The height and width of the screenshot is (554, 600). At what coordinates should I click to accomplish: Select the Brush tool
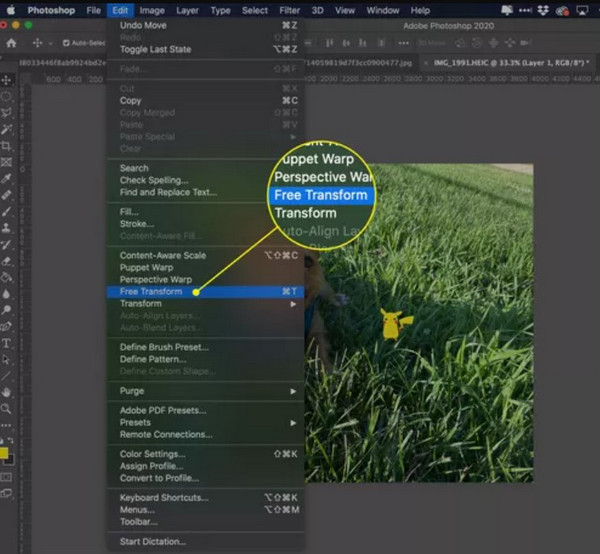click(x=6, y=212)
